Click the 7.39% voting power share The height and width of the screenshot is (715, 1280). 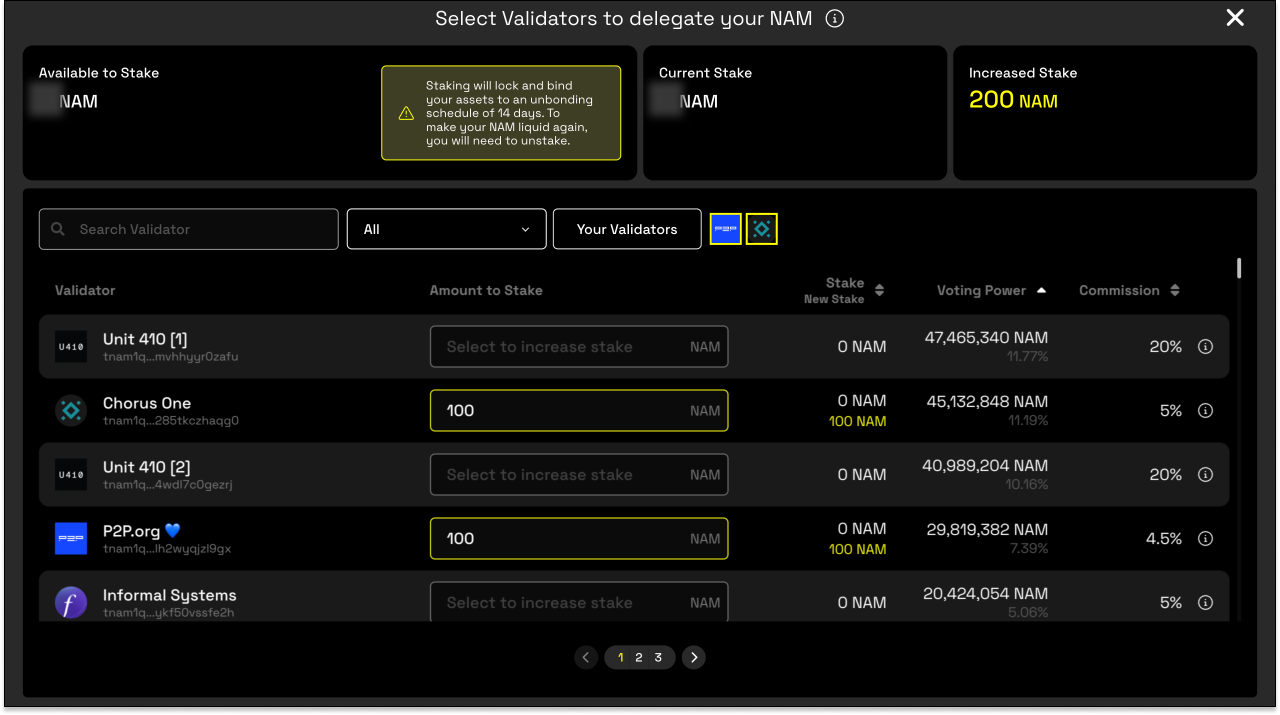click(x=1029, y=549)
